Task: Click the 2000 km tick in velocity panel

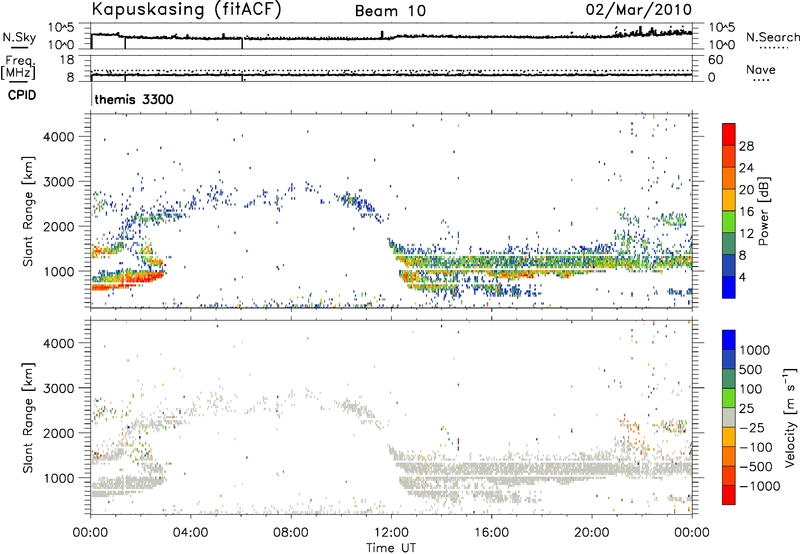Action: tap(58, 433)
